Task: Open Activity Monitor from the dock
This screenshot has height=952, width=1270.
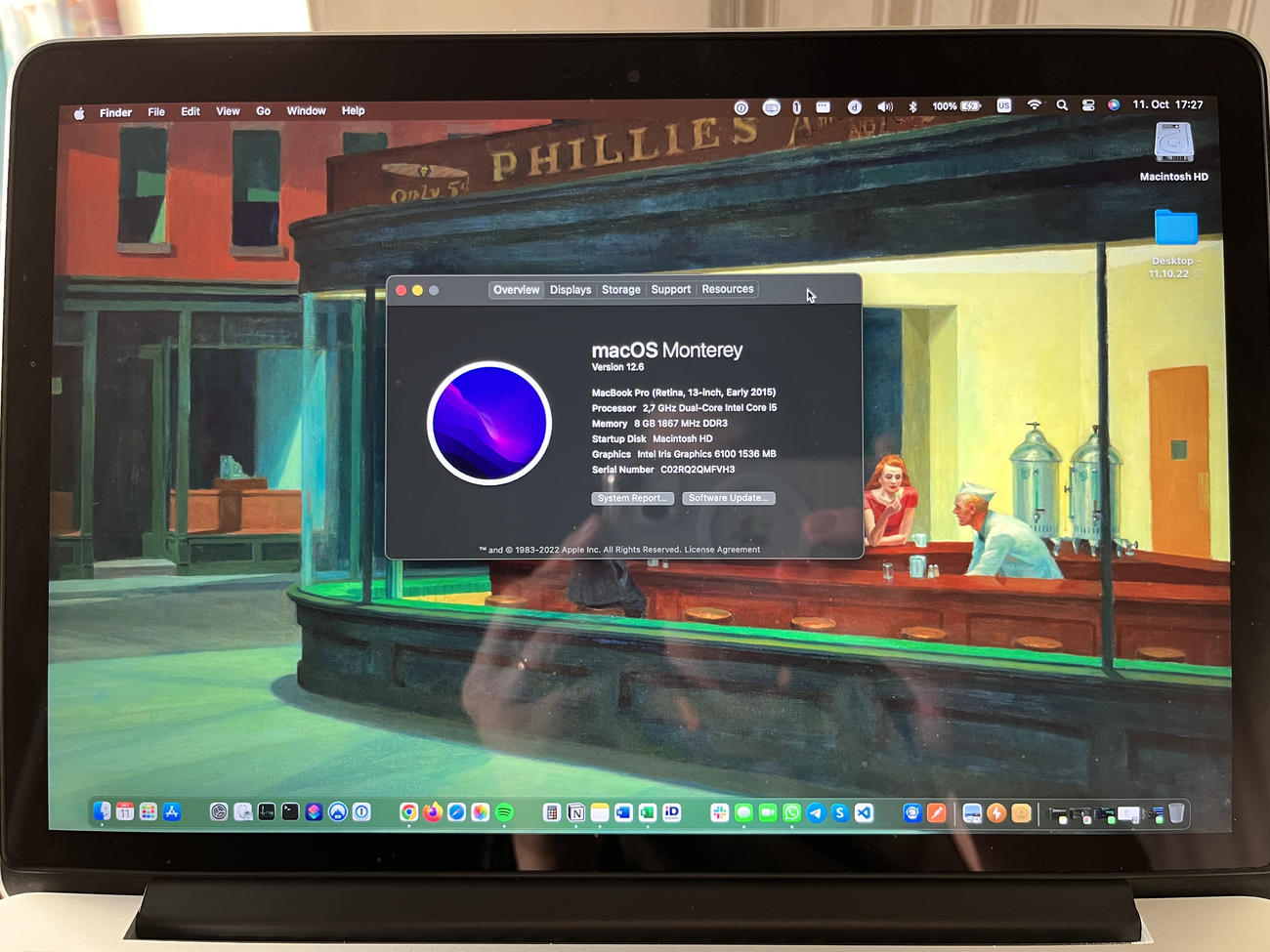Action: 267,811
